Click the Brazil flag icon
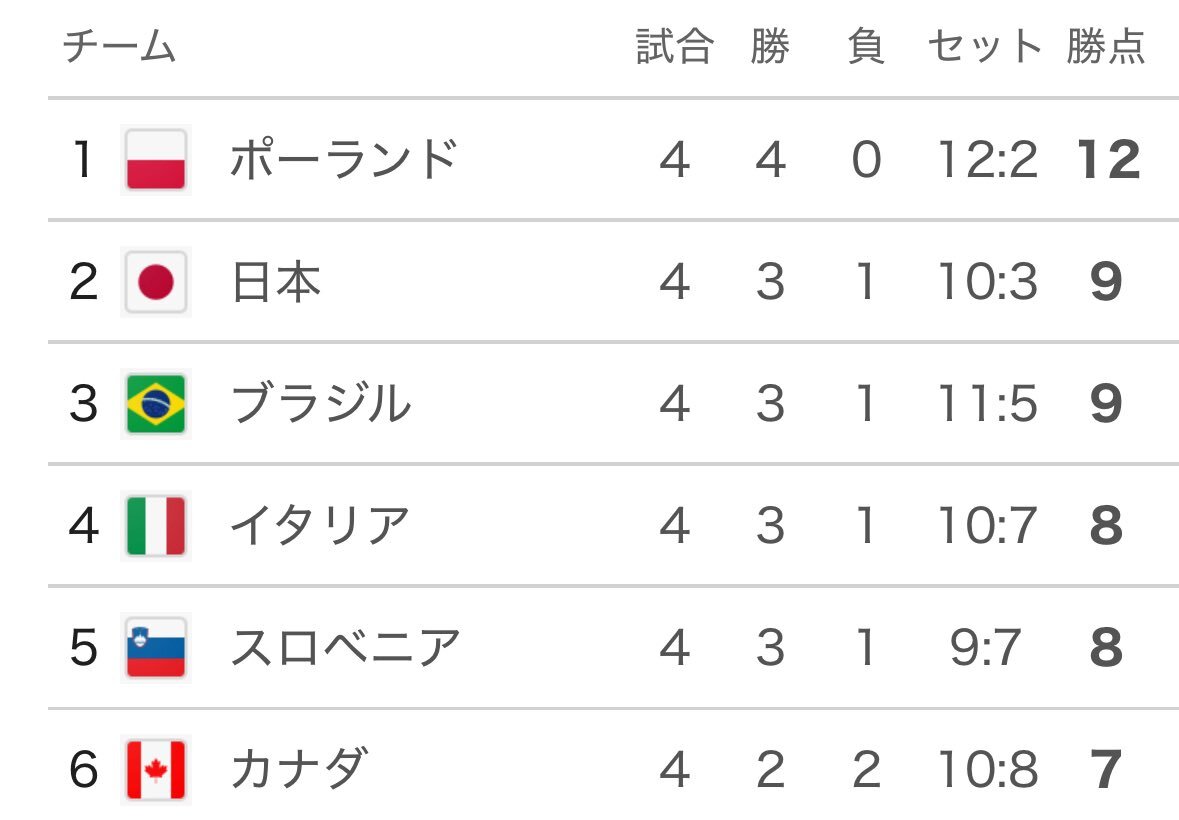 pos(156,404)
